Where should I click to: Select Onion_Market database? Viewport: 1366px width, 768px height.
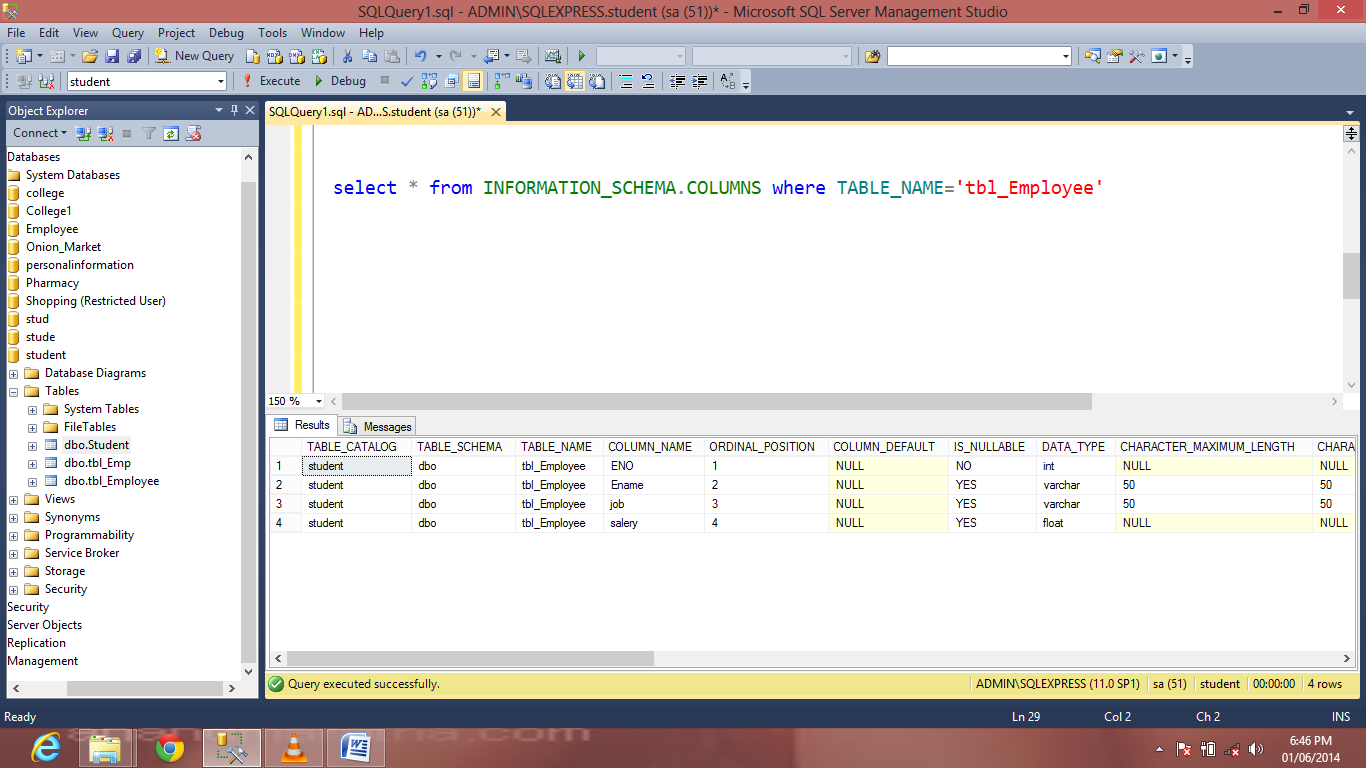(63, 247)
